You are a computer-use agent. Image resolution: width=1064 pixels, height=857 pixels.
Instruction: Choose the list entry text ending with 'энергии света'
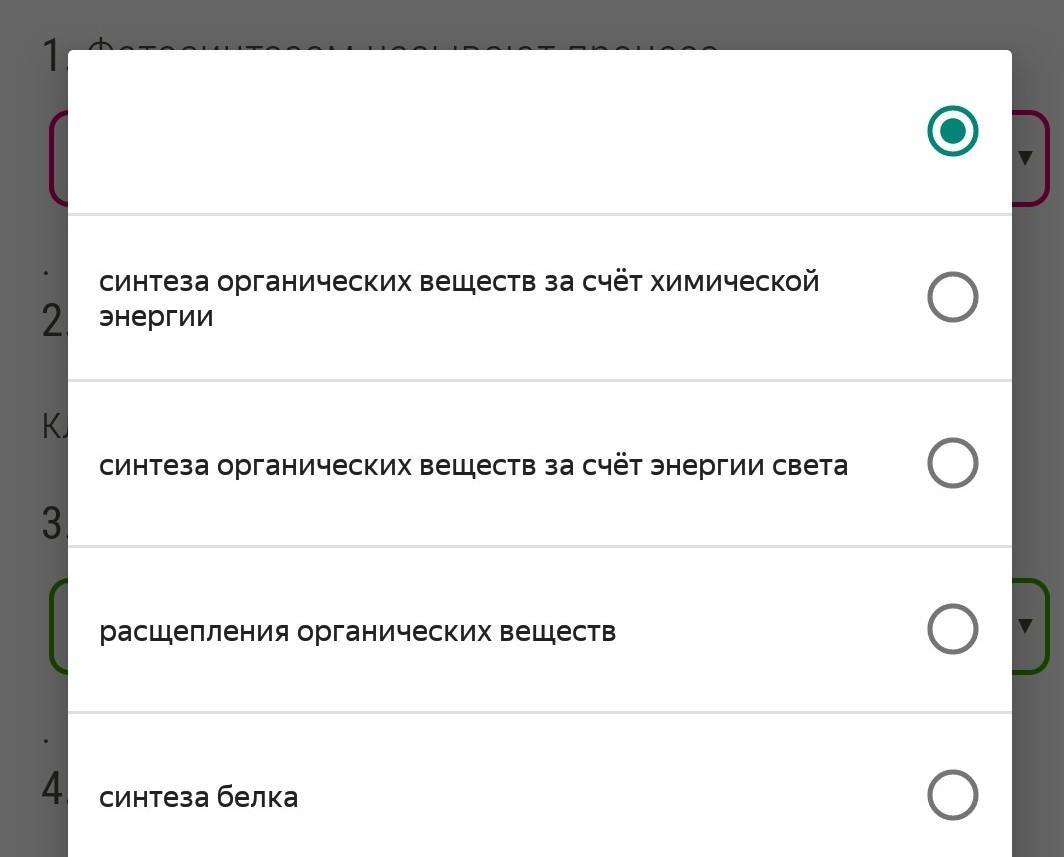pos(474,465)
